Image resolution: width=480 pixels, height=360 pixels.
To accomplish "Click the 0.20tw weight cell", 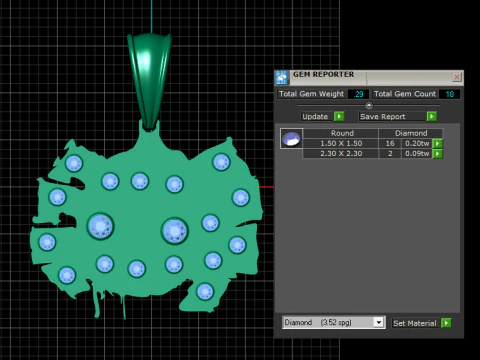I will click(417, 144).
